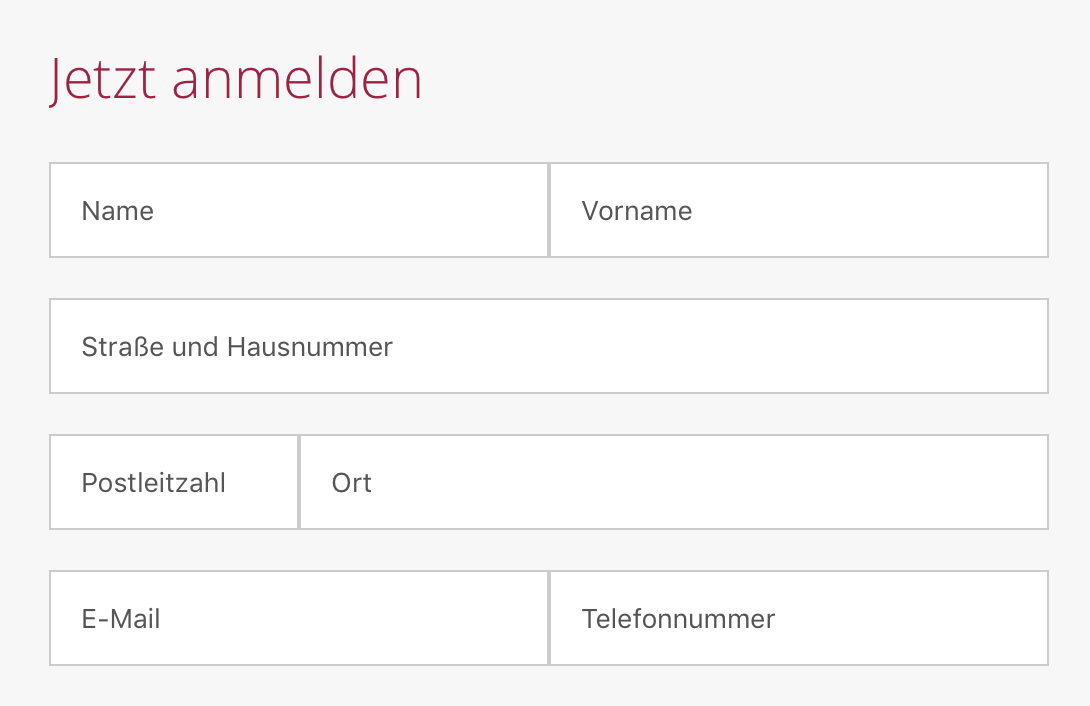Click into the Postleitzahl field
This screenshot has width=1090, height=706.
[174, 482]
